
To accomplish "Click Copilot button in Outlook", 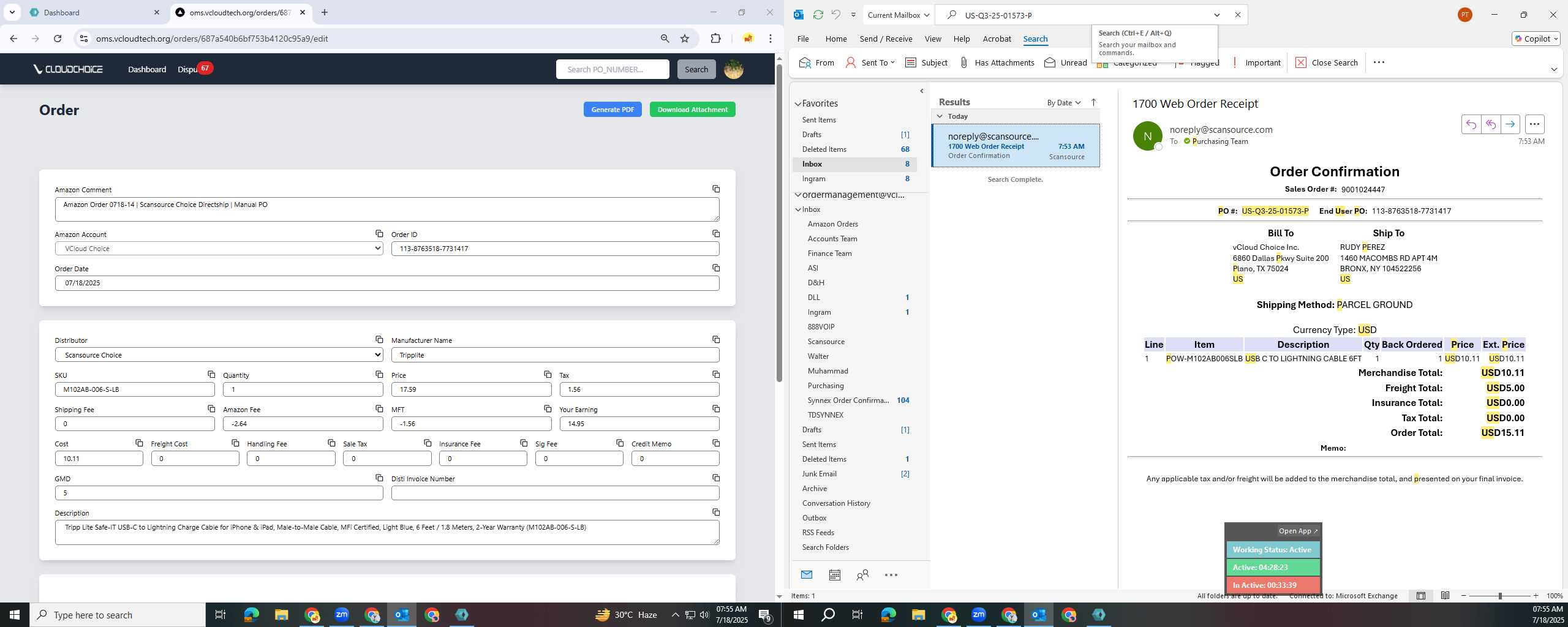I will (1536, 39).
